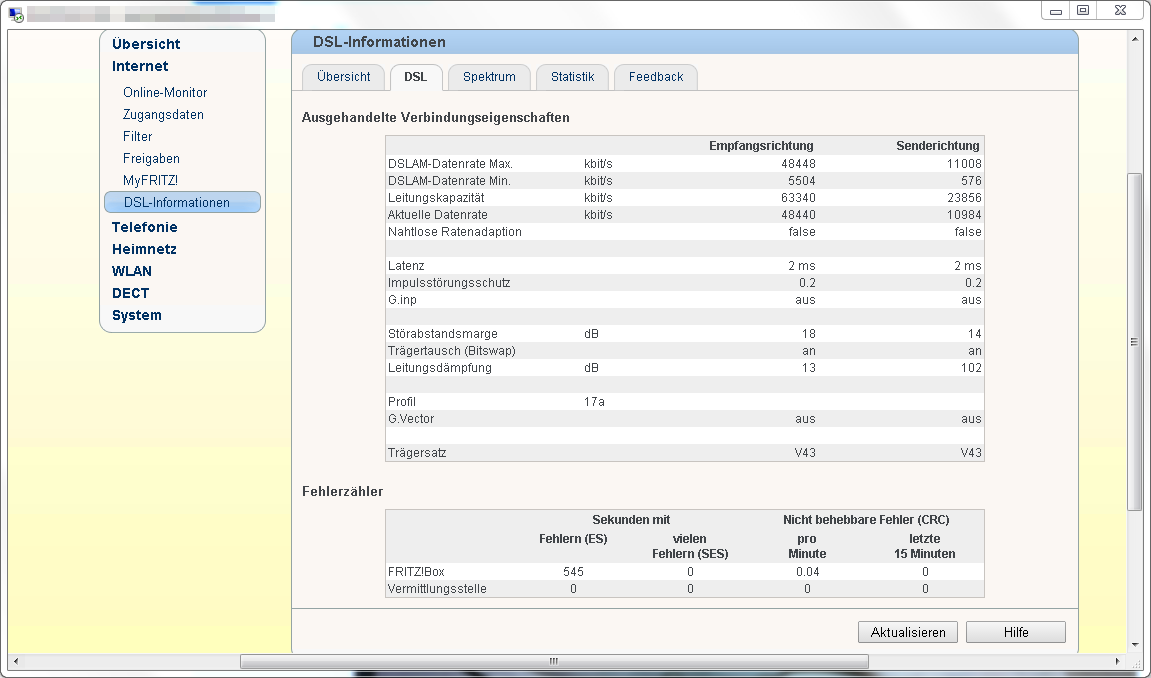Select the Feedback tab

(x=656, y=77)
